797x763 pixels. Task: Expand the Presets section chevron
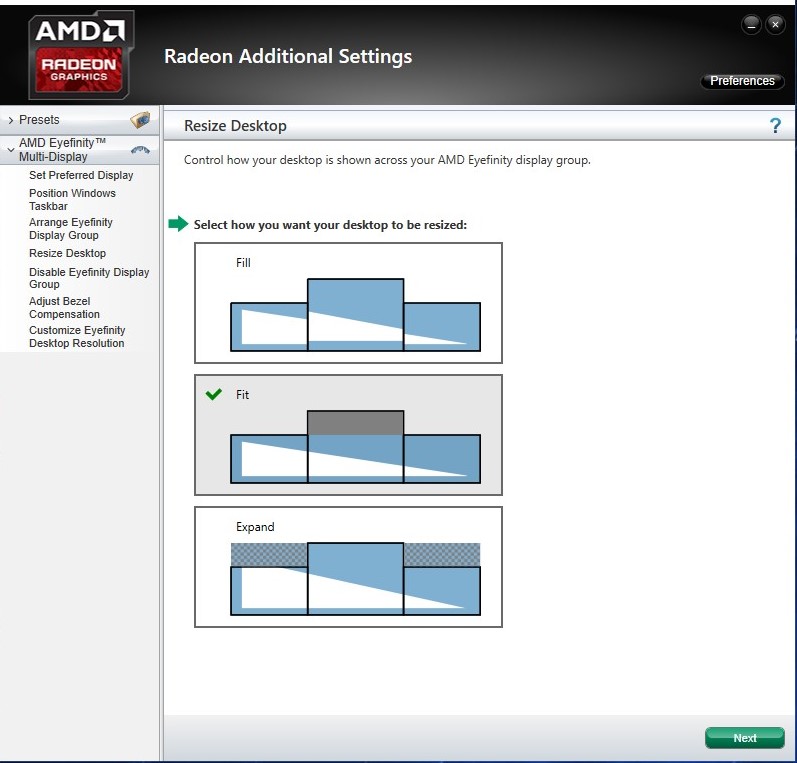(x=10, y=120)
